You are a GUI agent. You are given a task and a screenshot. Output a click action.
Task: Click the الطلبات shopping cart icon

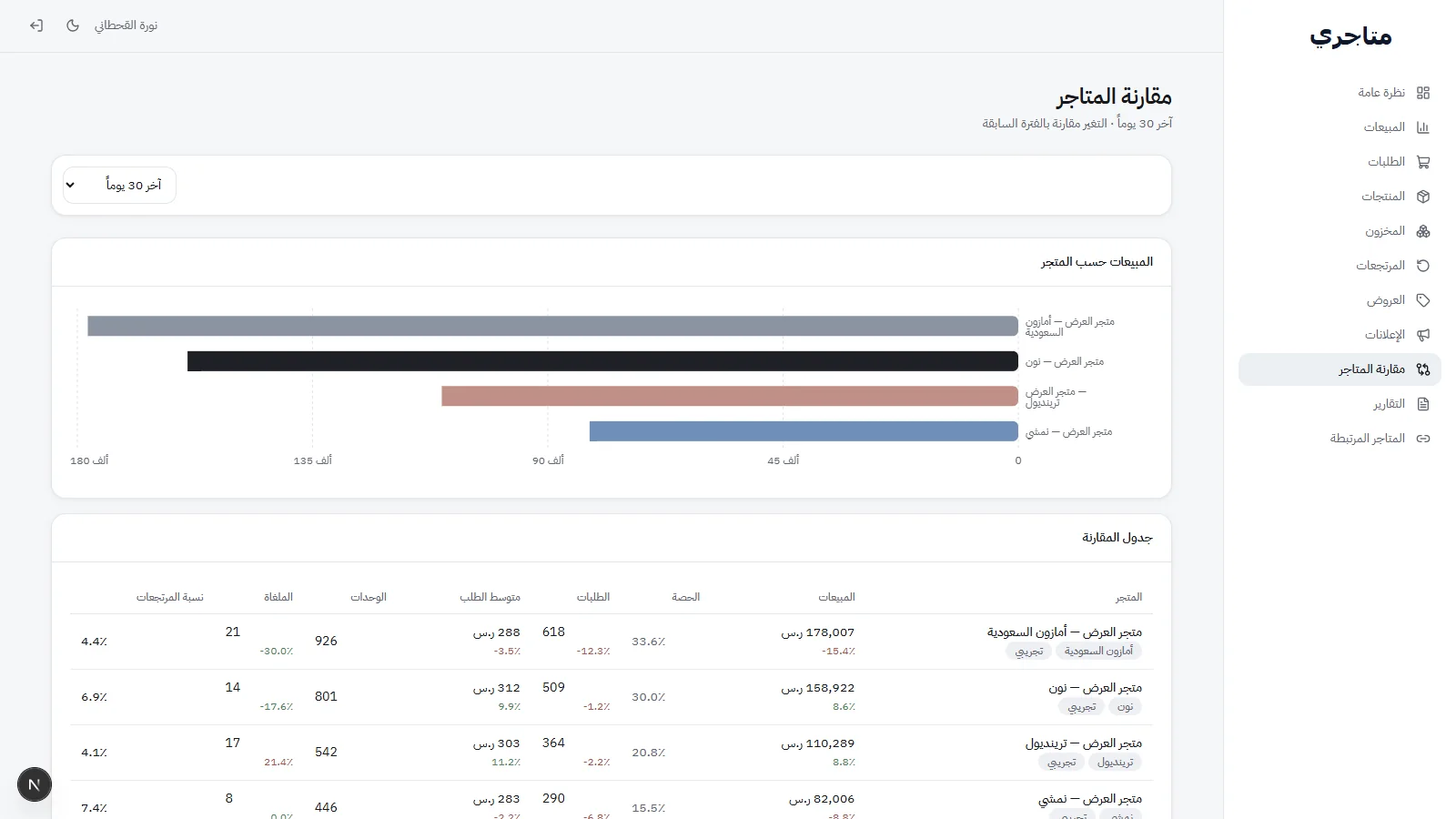(1423, 162)
